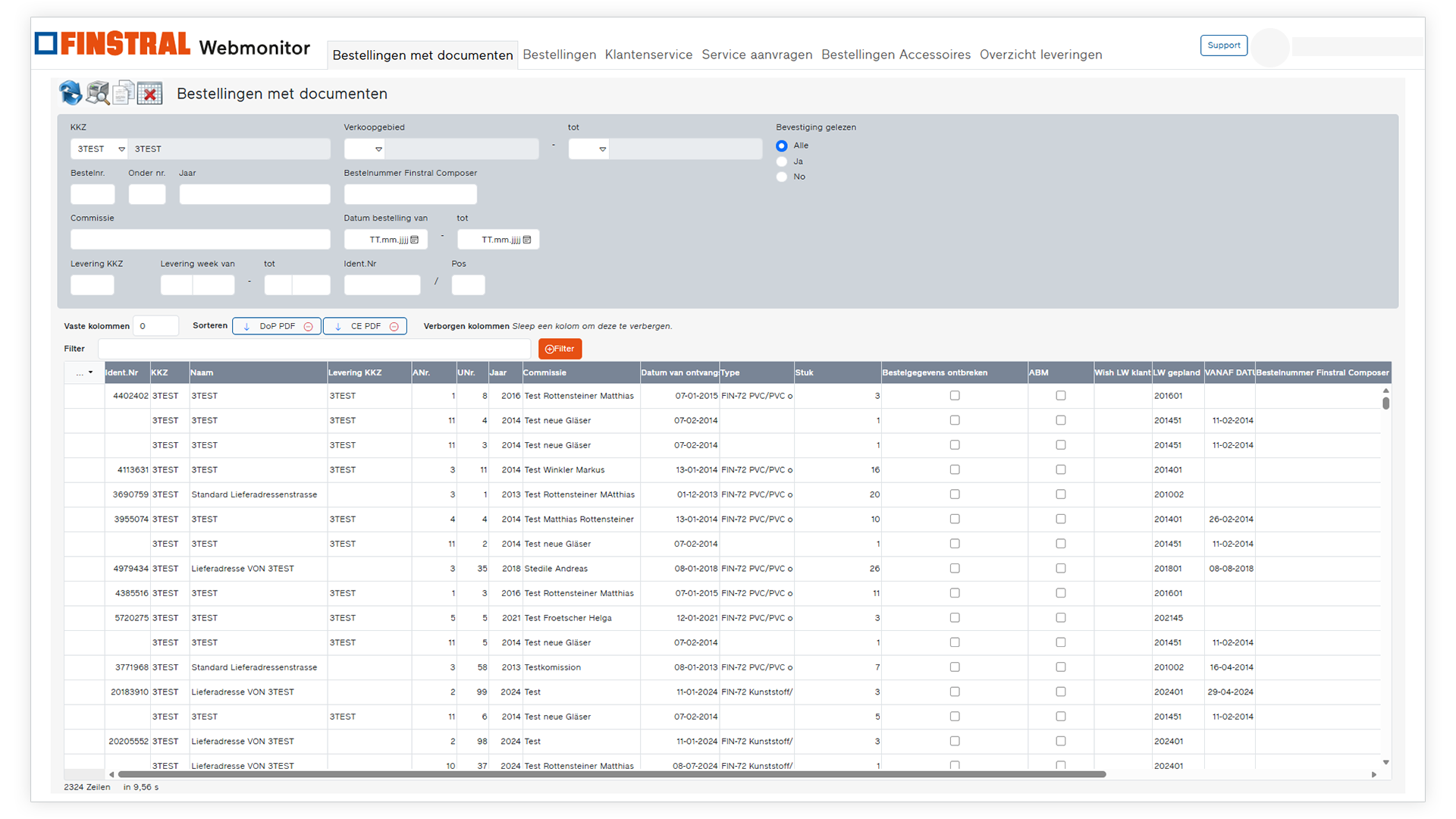Click the CE PDF sort button
This screenshot has width=1456, height=819.
[x=366, y=327]
